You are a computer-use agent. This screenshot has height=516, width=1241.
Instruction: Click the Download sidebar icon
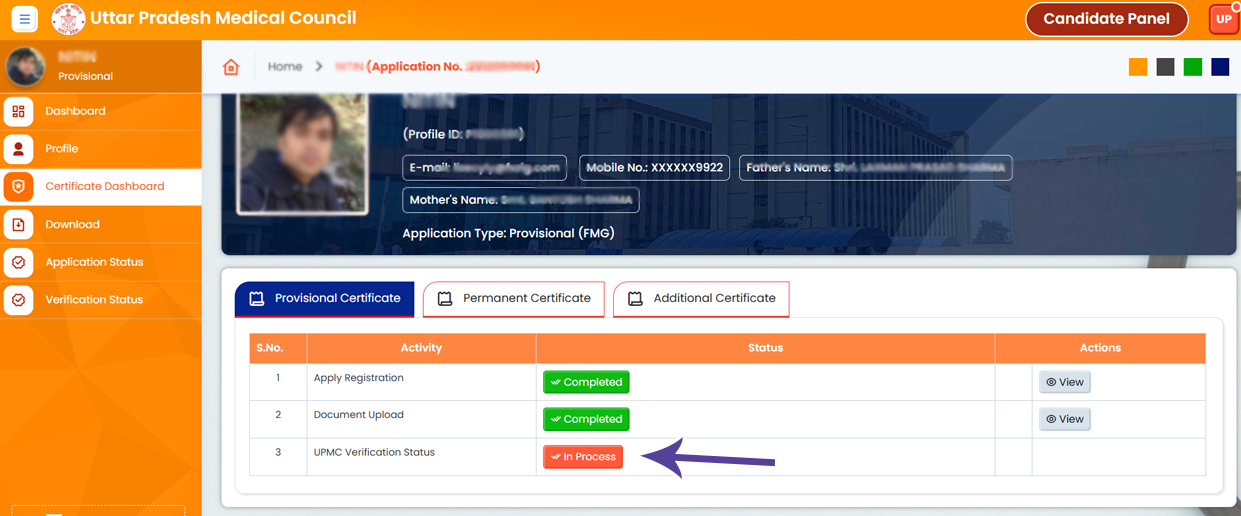19,225
